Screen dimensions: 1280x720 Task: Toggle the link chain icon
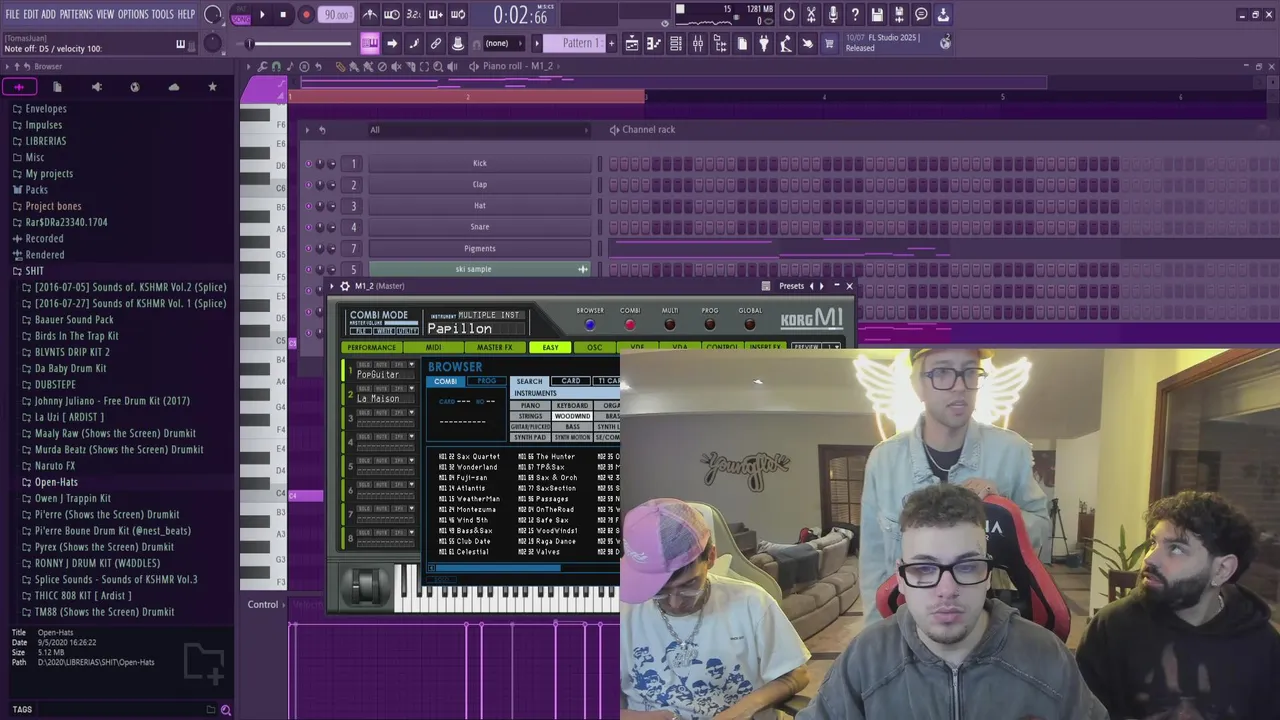[x=436, y=43]
